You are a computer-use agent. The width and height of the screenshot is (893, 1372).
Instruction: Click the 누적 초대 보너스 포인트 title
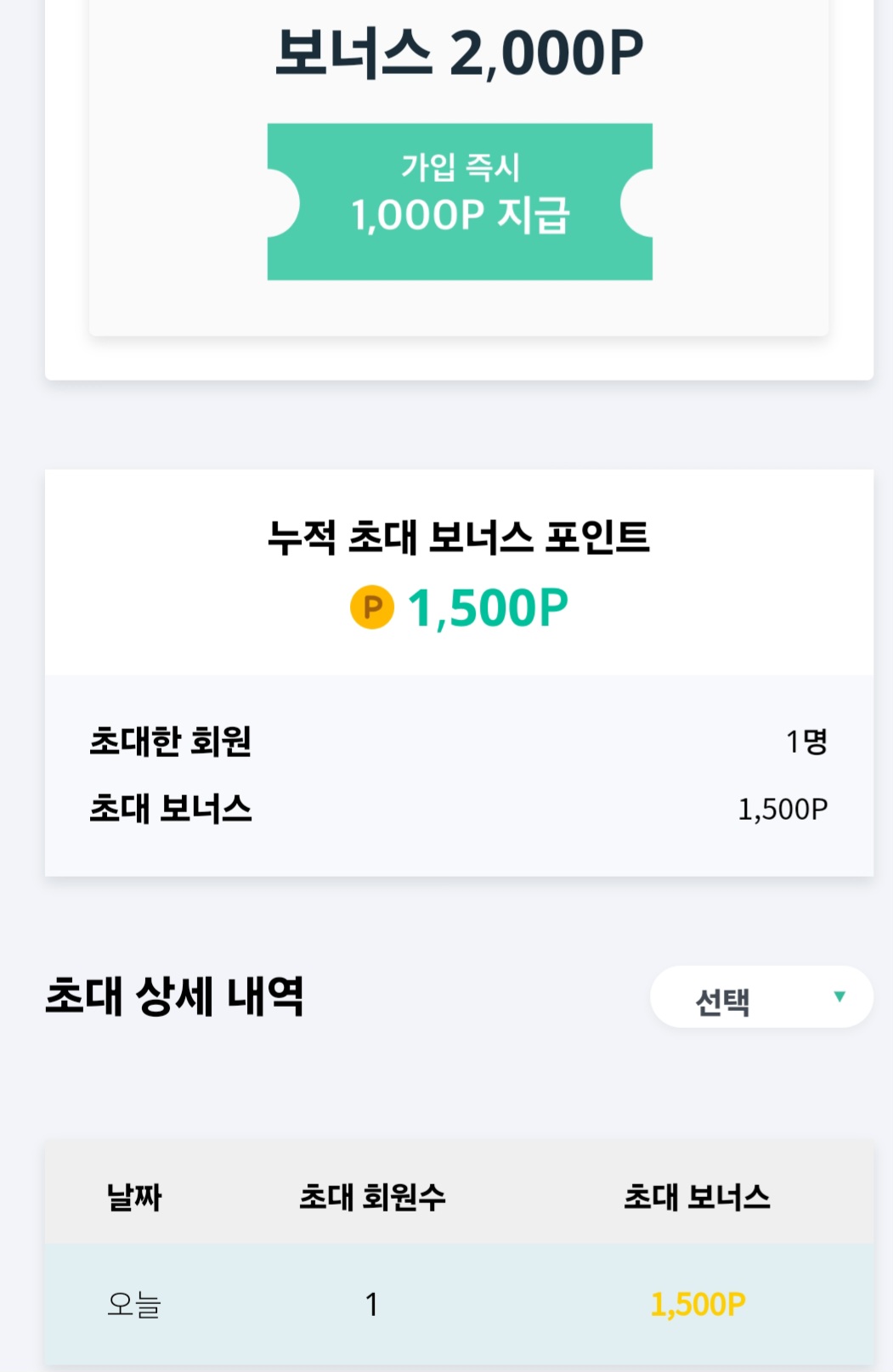(459, 537)
